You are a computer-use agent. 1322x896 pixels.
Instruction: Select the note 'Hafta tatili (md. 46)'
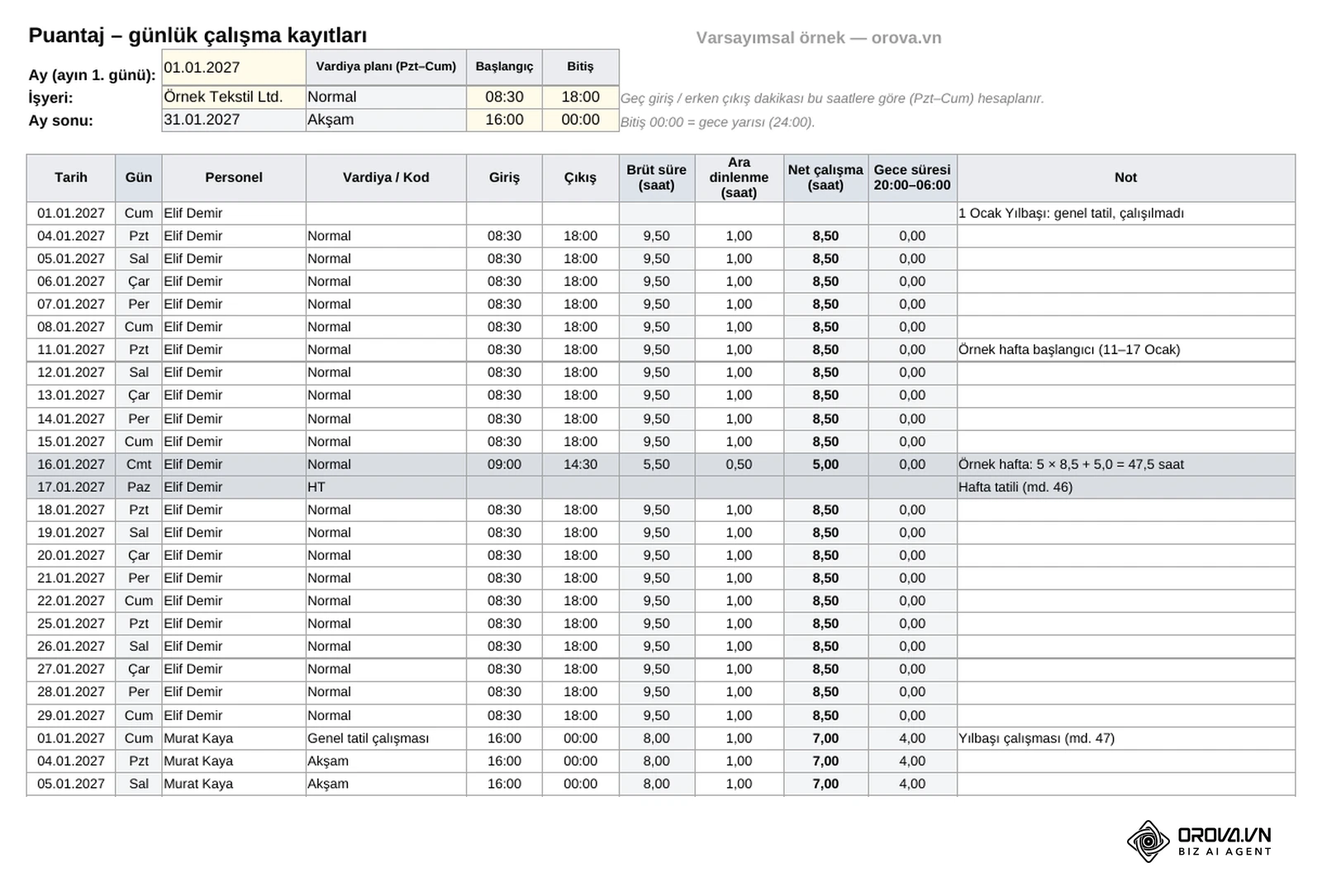[1015, 487]
